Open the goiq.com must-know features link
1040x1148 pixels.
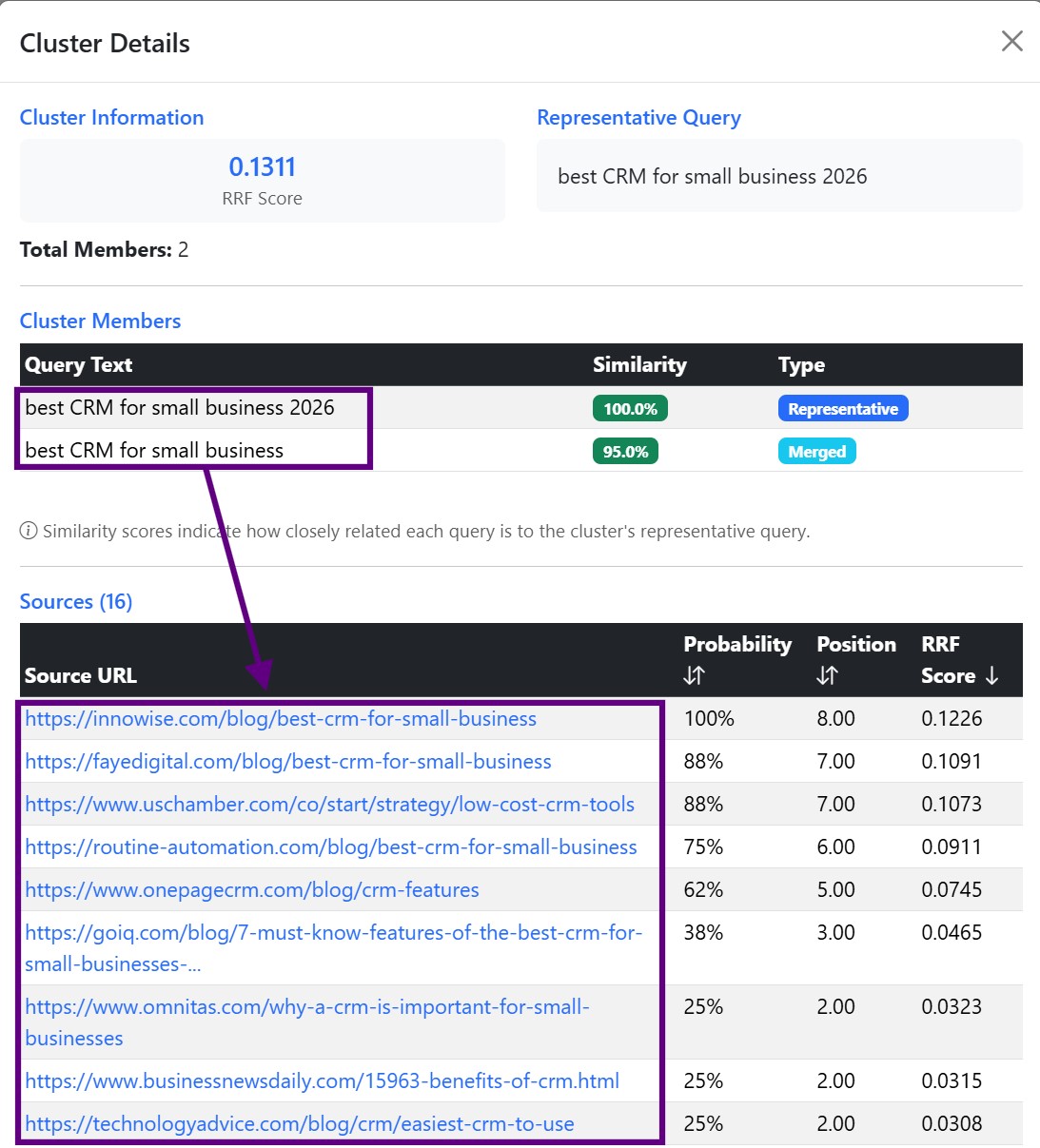click(333, 933)
